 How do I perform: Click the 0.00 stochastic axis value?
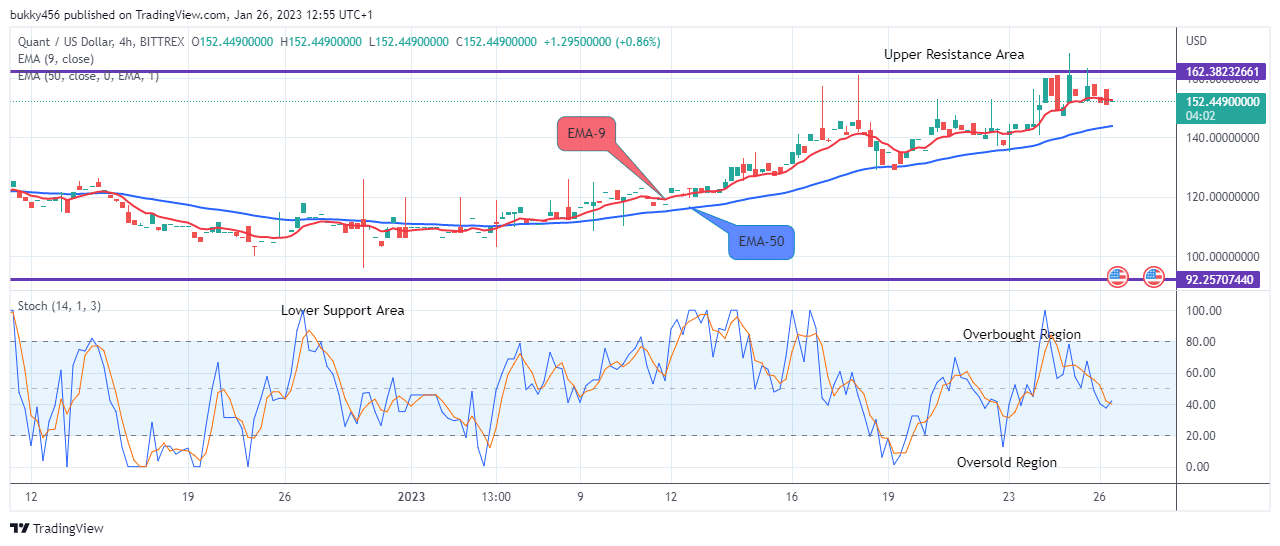(x=1196, y=467)
